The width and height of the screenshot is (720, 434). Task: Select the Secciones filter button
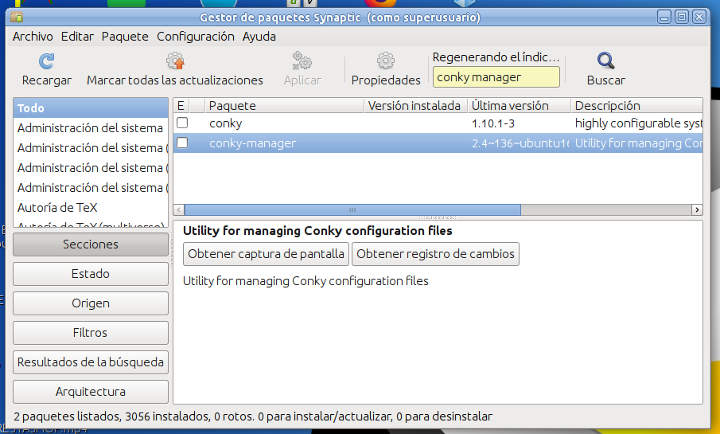90,244
